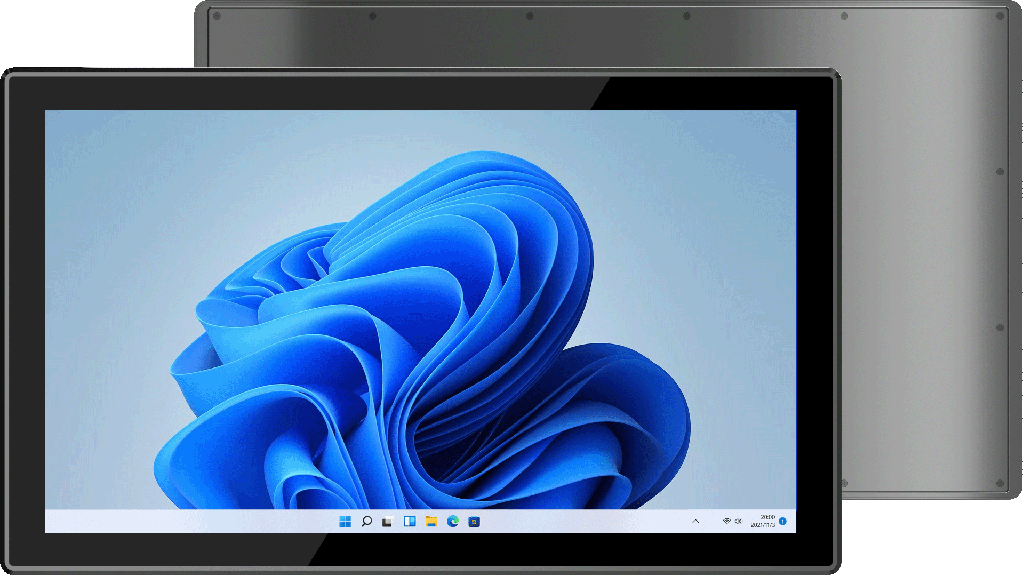
Task: Open volume control in the system tray
Action: coord(739,521)
